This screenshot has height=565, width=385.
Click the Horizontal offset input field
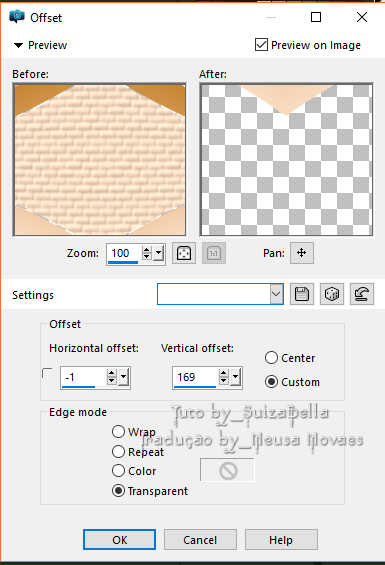click(83, 377)
